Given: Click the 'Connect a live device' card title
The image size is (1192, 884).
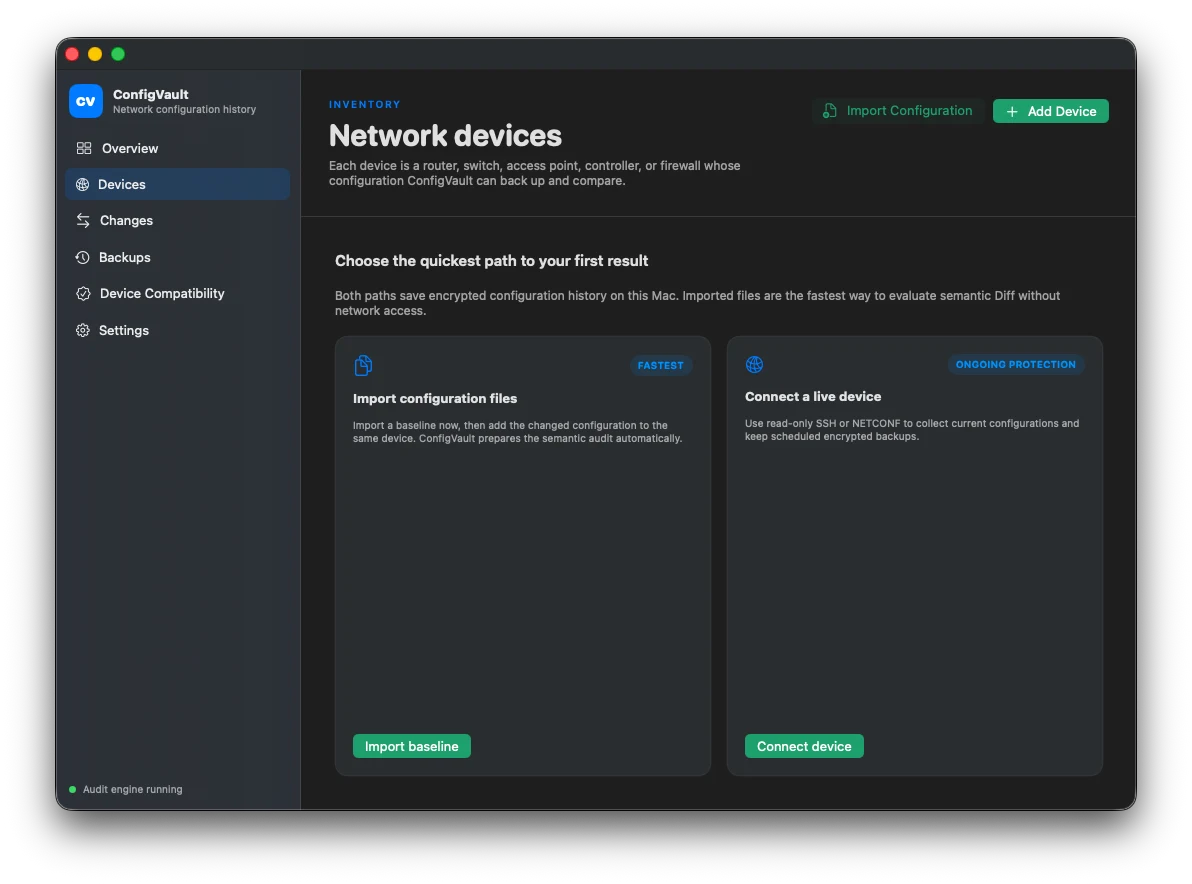Looking at the screenshot, I should [x=813, y=397].
